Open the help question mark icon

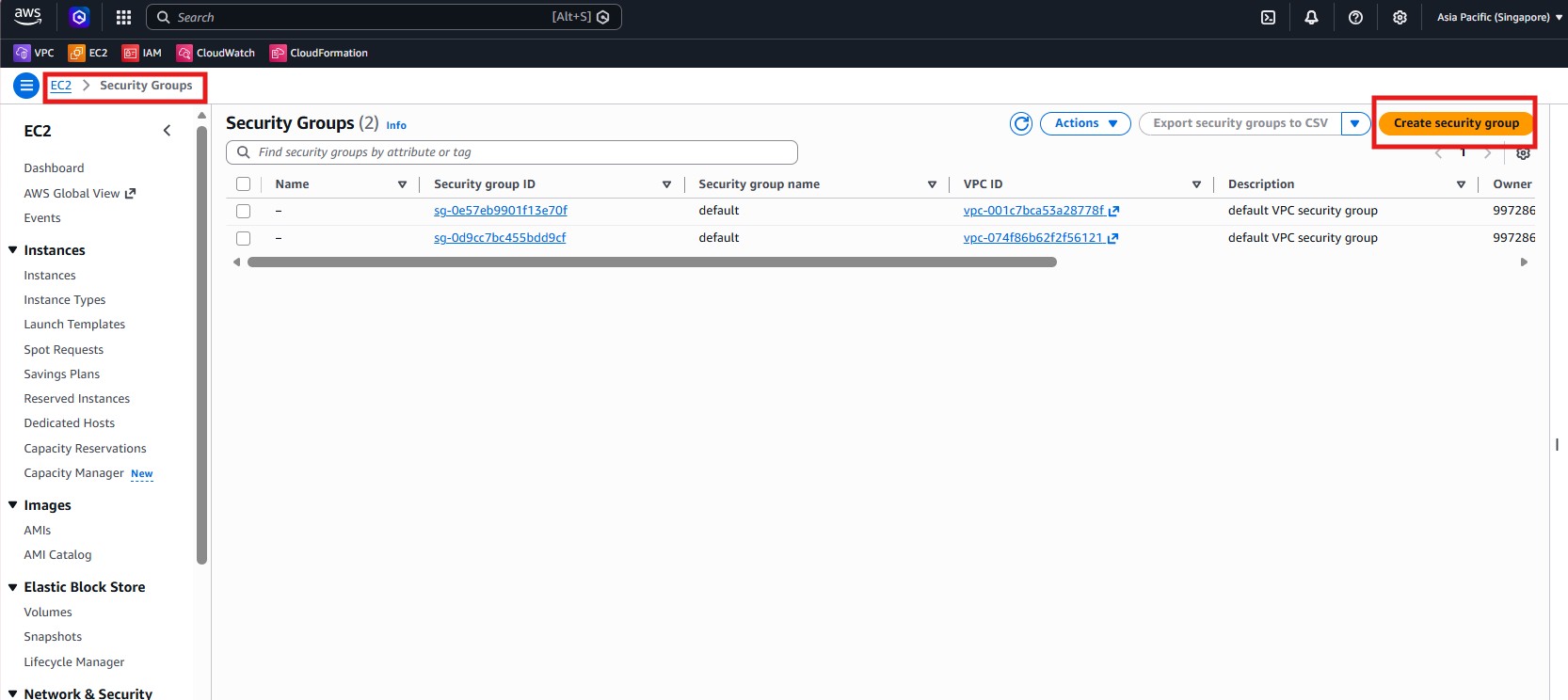1355,17
